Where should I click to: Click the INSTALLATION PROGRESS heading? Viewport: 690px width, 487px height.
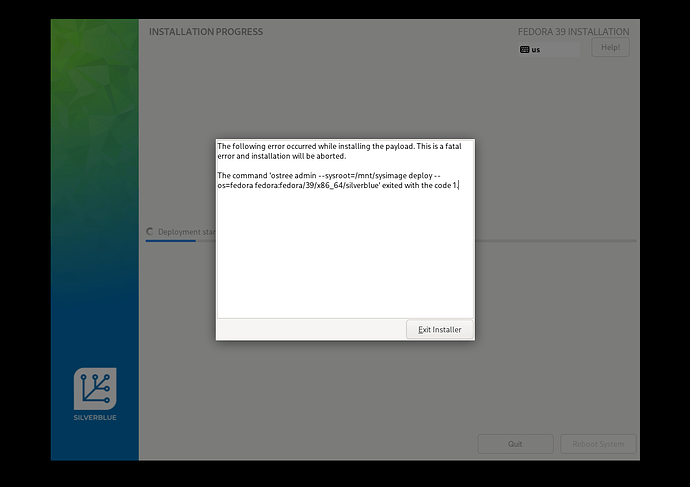pyautogui.click(x=206, y=32)
